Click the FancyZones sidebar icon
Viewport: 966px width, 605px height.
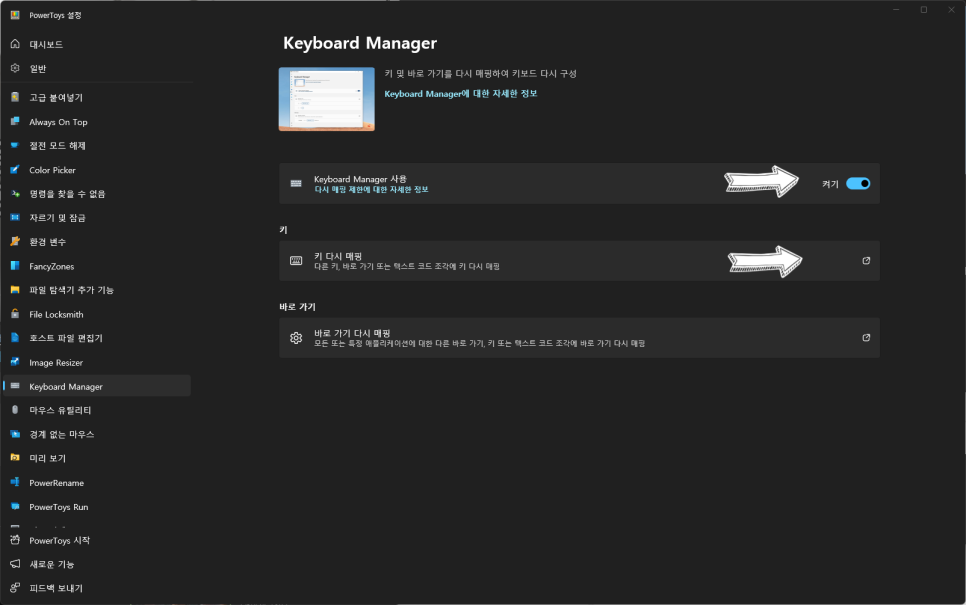tap(15, 266)
